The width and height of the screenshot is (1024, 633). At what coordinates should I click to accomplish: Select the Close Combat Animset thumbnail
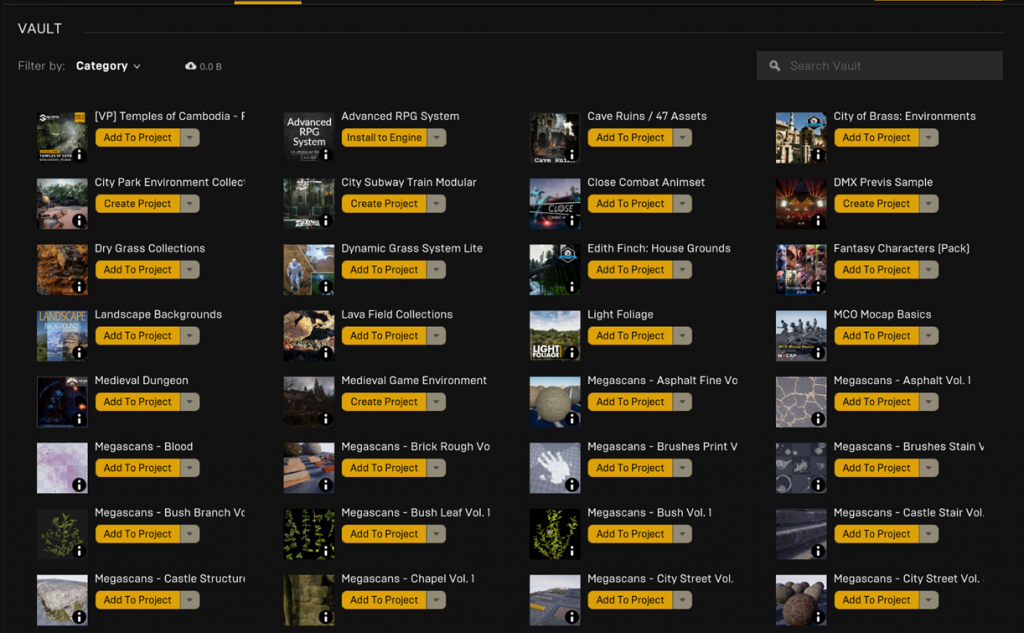click(554, 203)
